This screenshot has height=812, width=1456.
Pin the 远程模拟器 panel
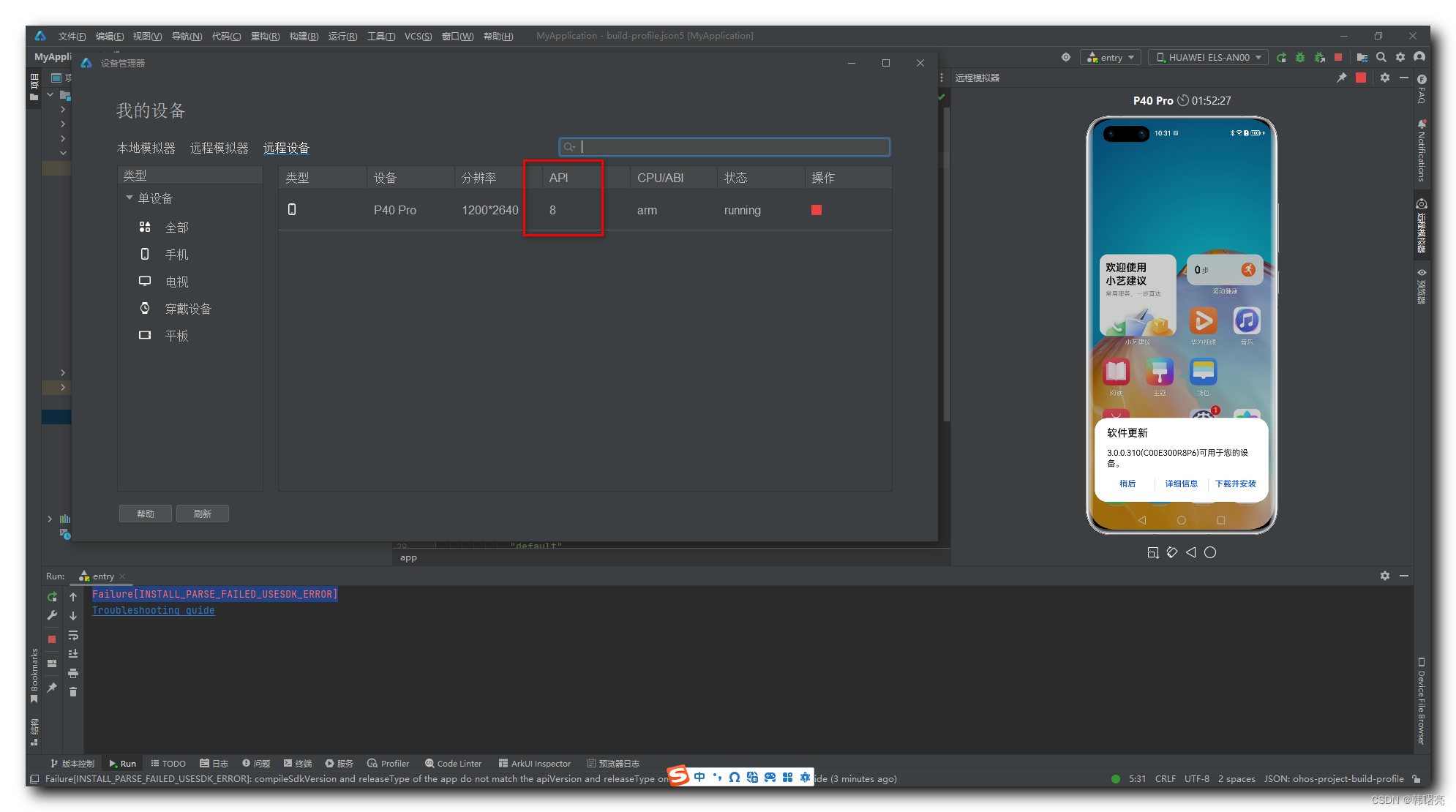pos(1341,78)
